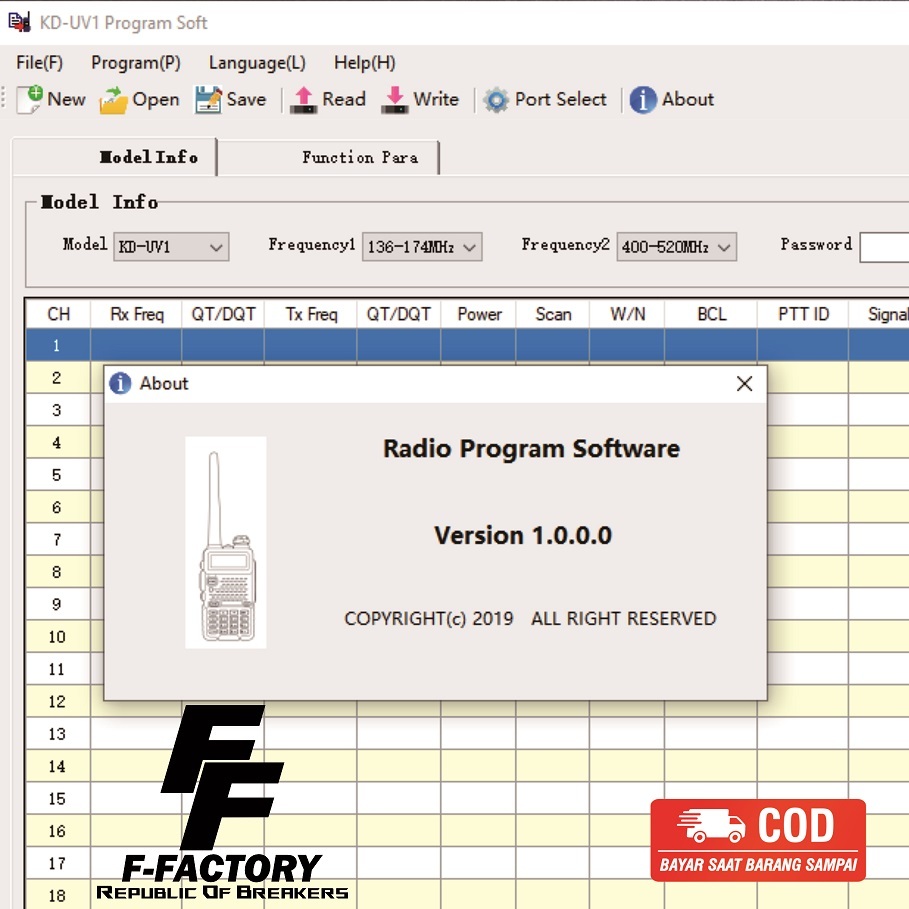Screen dimensions: 909x909
Task: Save the codeplug using the Save icon
Action: (210, 99)
